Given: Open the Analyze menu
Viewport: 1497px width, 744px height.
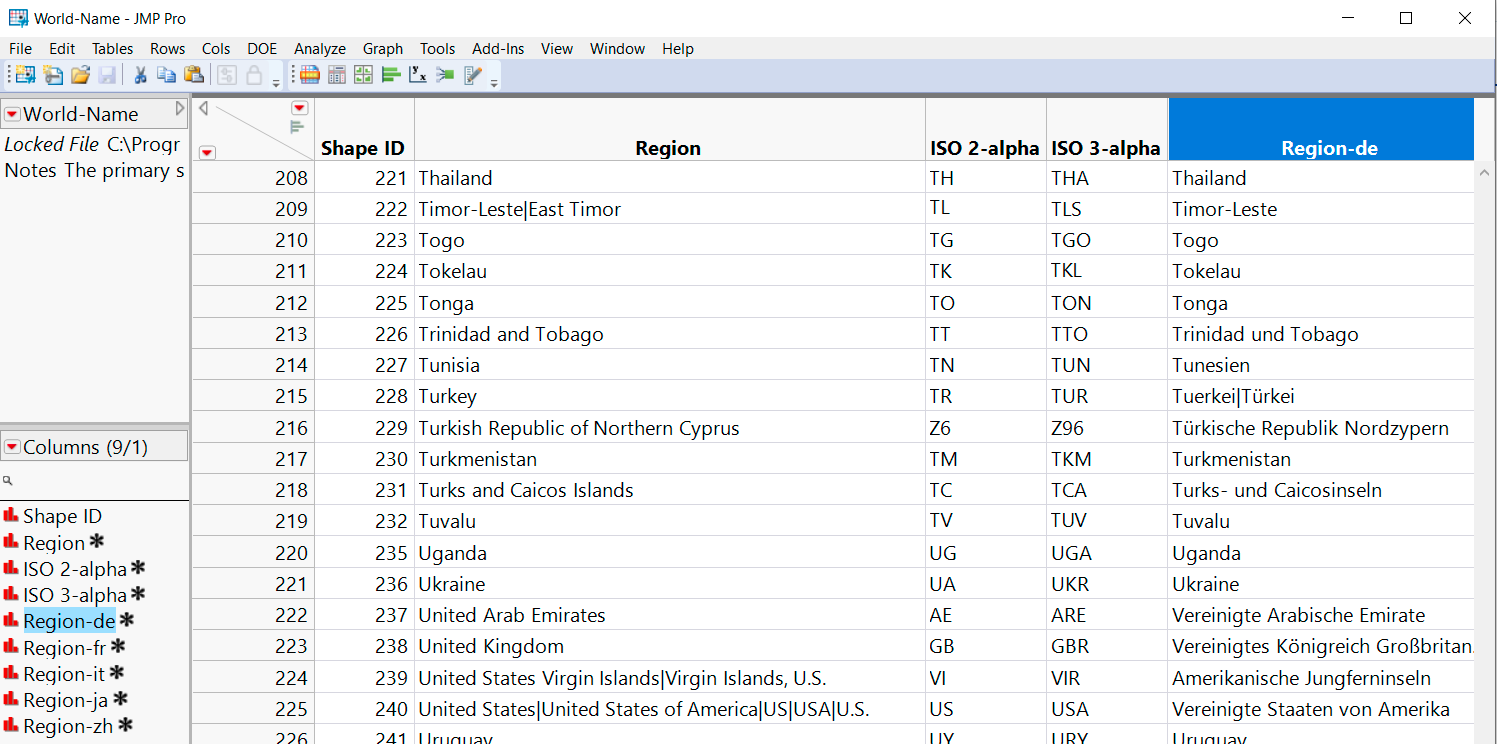Looking at the screenshot, I should (319, 48).
